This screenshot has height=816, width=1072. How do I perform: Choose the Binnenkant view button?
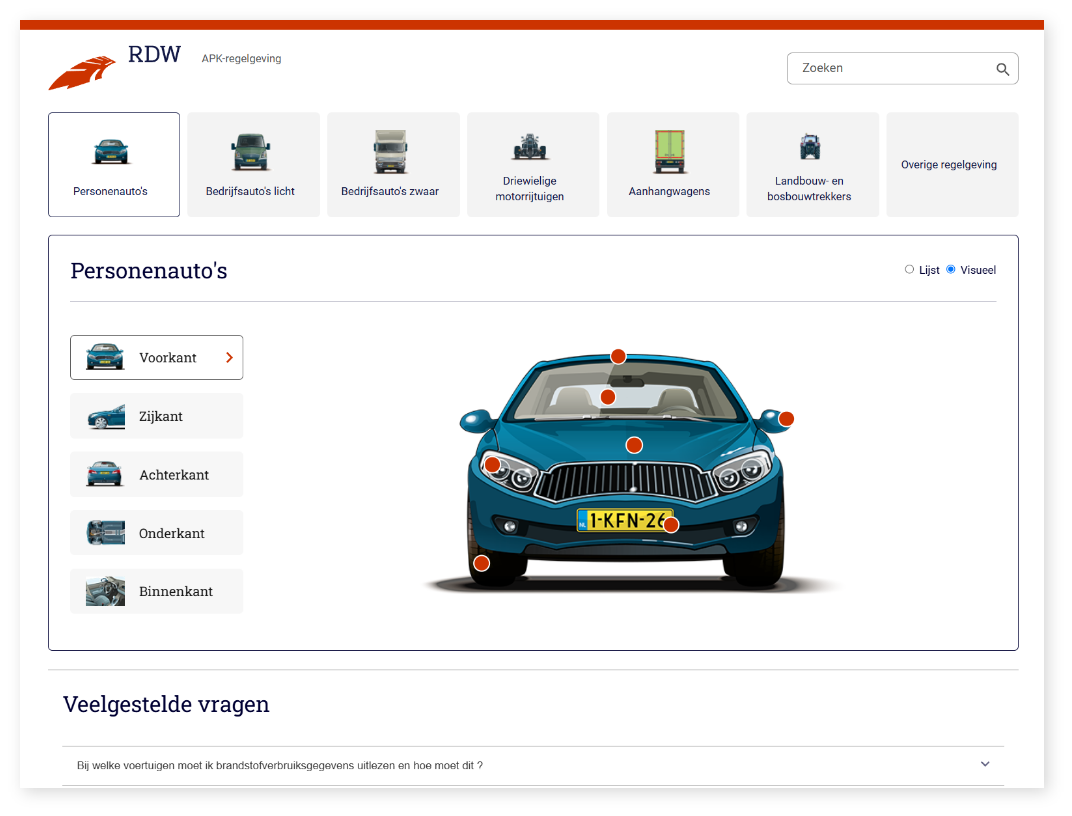click(157, 591)
